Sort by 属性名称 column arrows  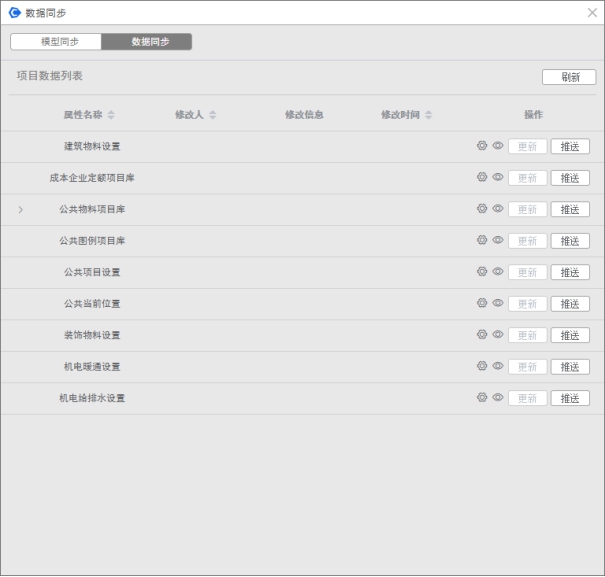tap(111, 115)
